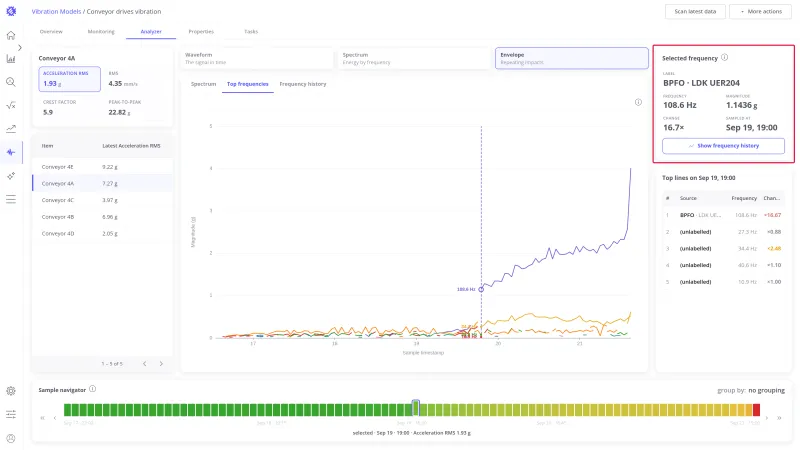Select the Acceleration RMS metric card

[x=69, y=79]
